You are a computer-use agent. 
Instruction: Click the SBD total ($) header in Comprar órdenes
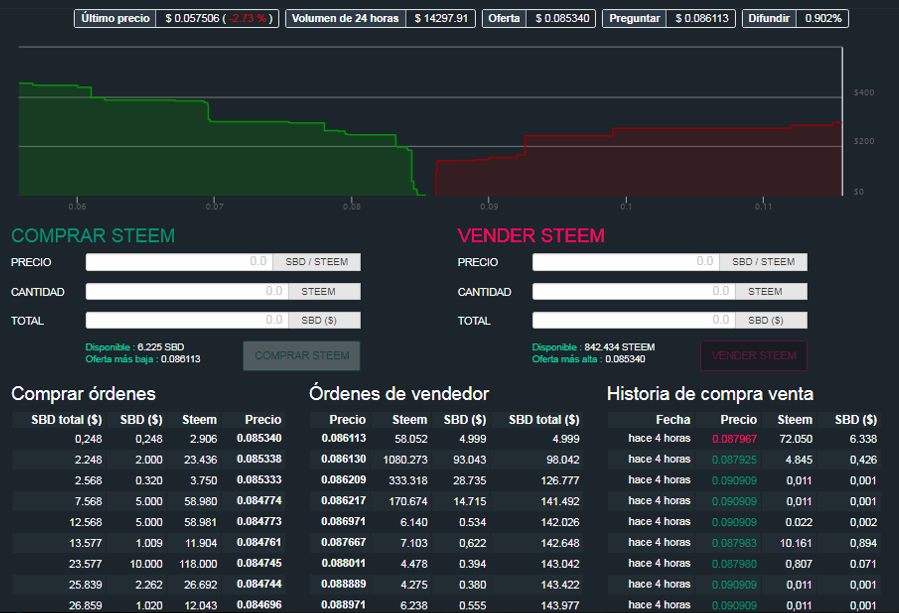(67, 419)
